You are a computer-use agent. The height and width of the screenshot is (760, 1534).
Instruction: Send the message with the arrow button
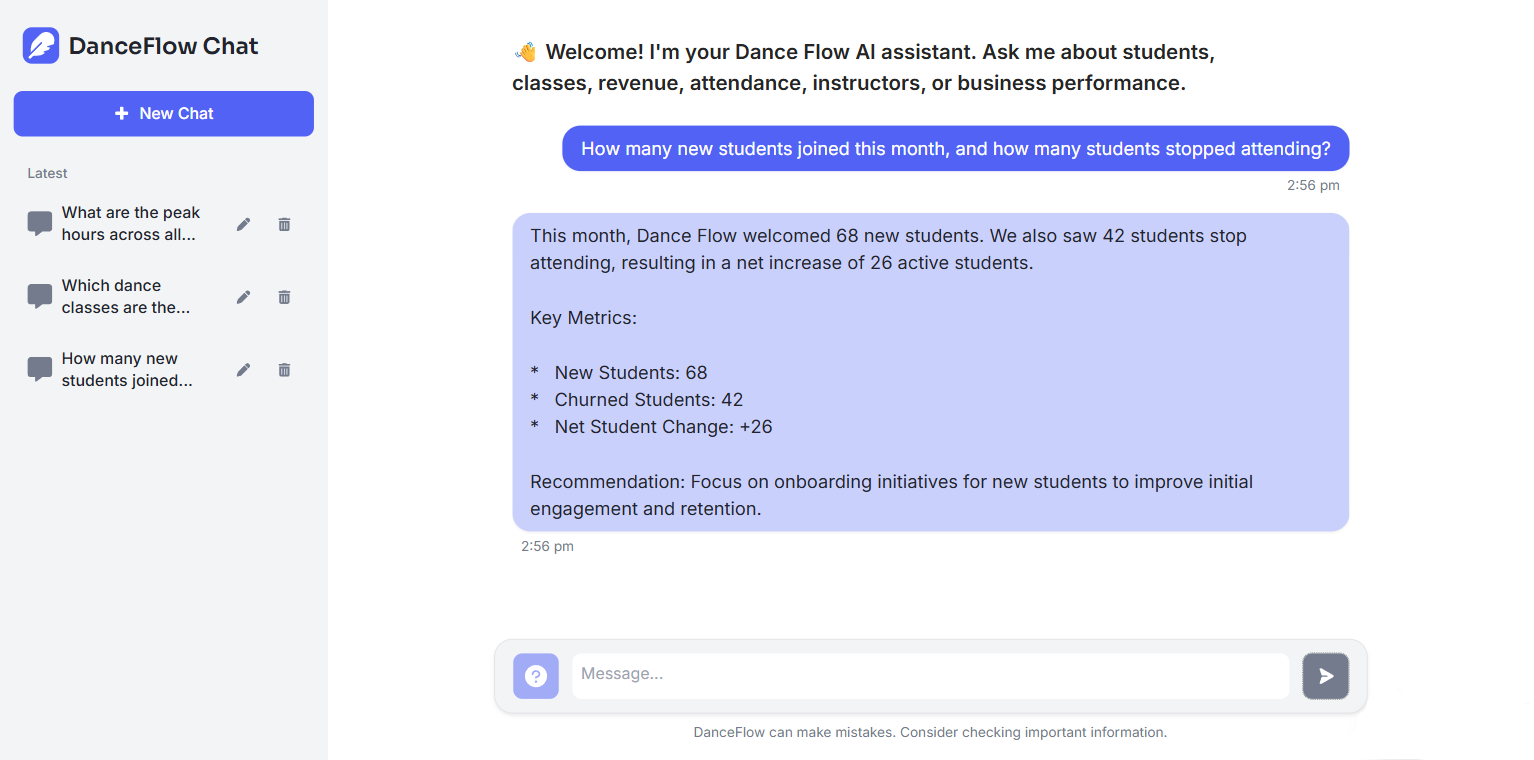pos(1326,676)
